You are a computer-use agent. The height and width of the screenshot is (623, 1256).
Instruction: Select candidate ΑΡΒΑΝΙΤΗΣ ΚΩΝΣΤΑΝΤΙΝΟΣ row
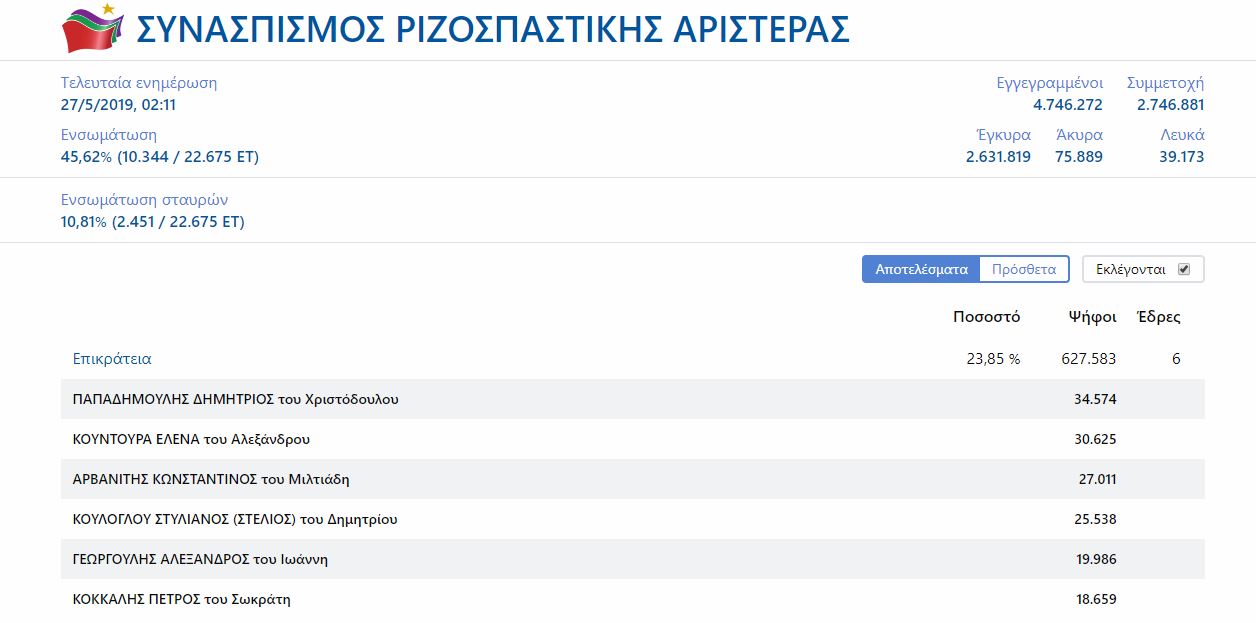pyautogui.click(x=632, y=479)
